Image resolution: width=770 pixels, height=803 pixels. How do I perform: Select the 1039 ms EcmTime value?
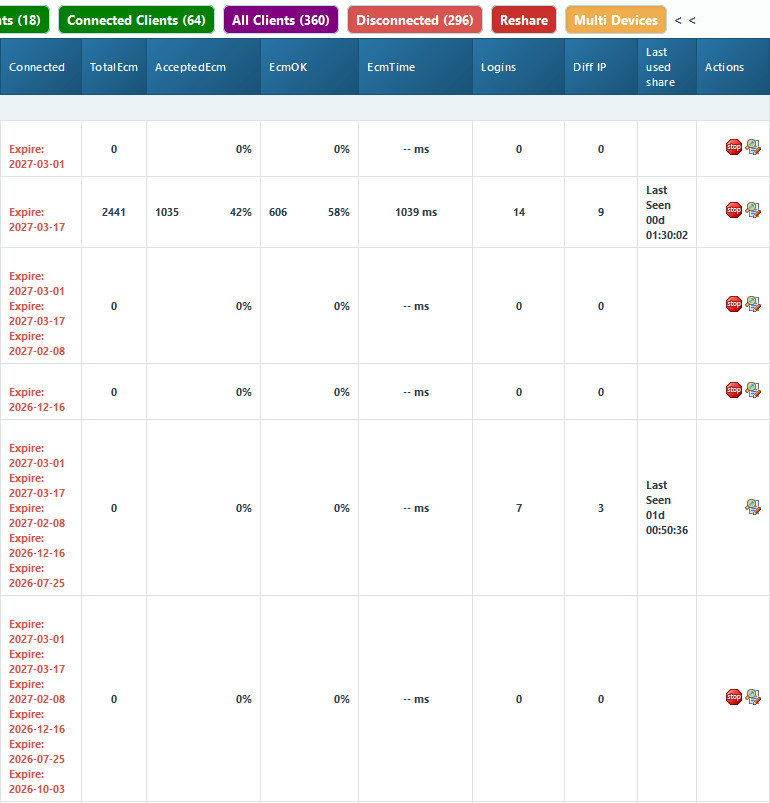(x=416, y=212)
